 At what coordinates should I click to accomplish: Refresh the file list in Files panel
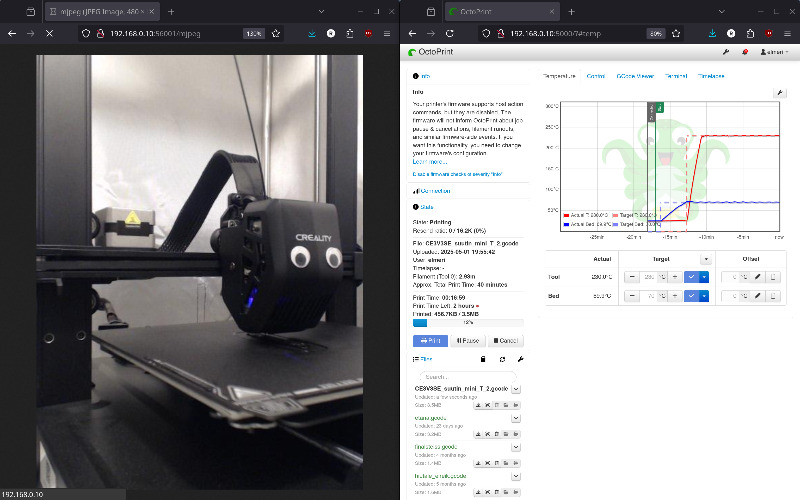[502, 358]
